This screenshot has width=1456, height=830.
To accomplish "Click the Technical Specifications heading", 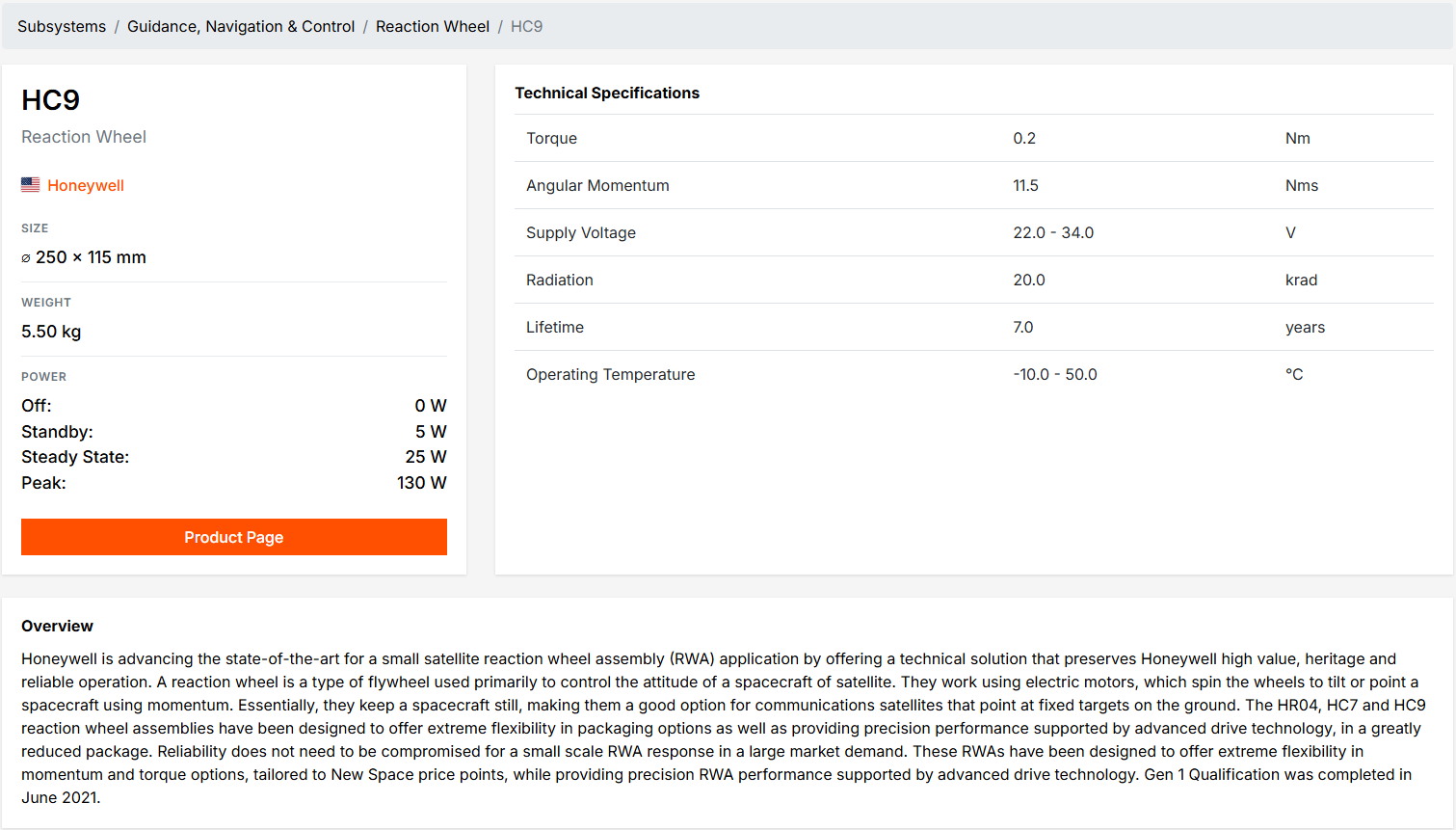I will [x=606, y=93].
